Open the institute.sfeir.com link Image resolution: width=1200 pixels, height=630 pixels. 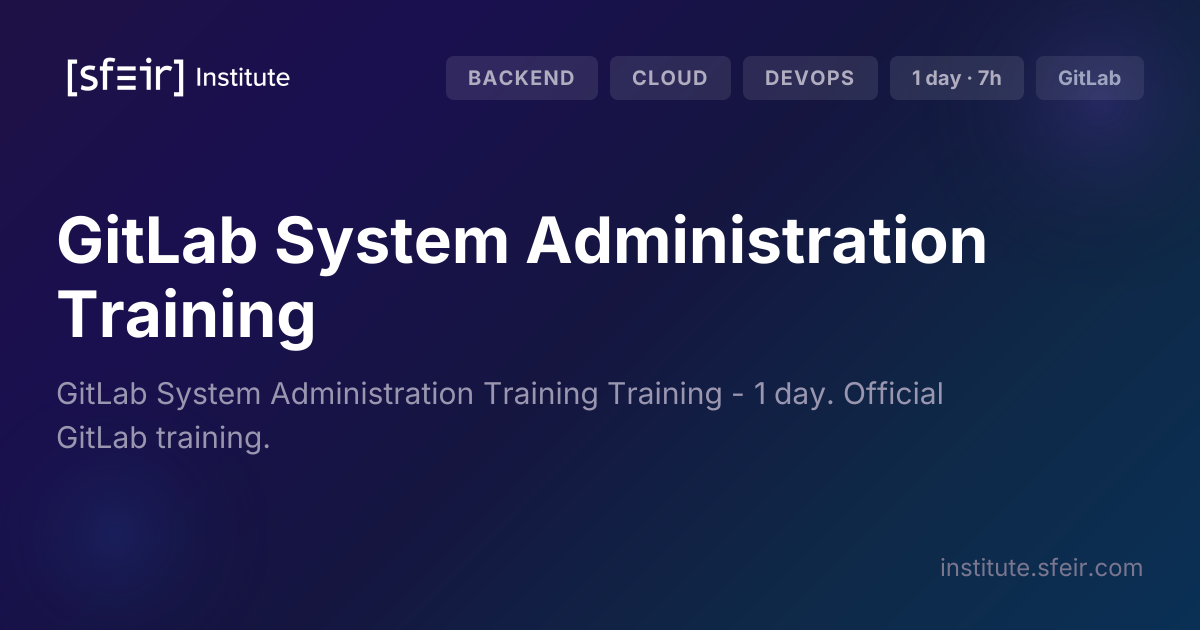(x=1041, y=568)
